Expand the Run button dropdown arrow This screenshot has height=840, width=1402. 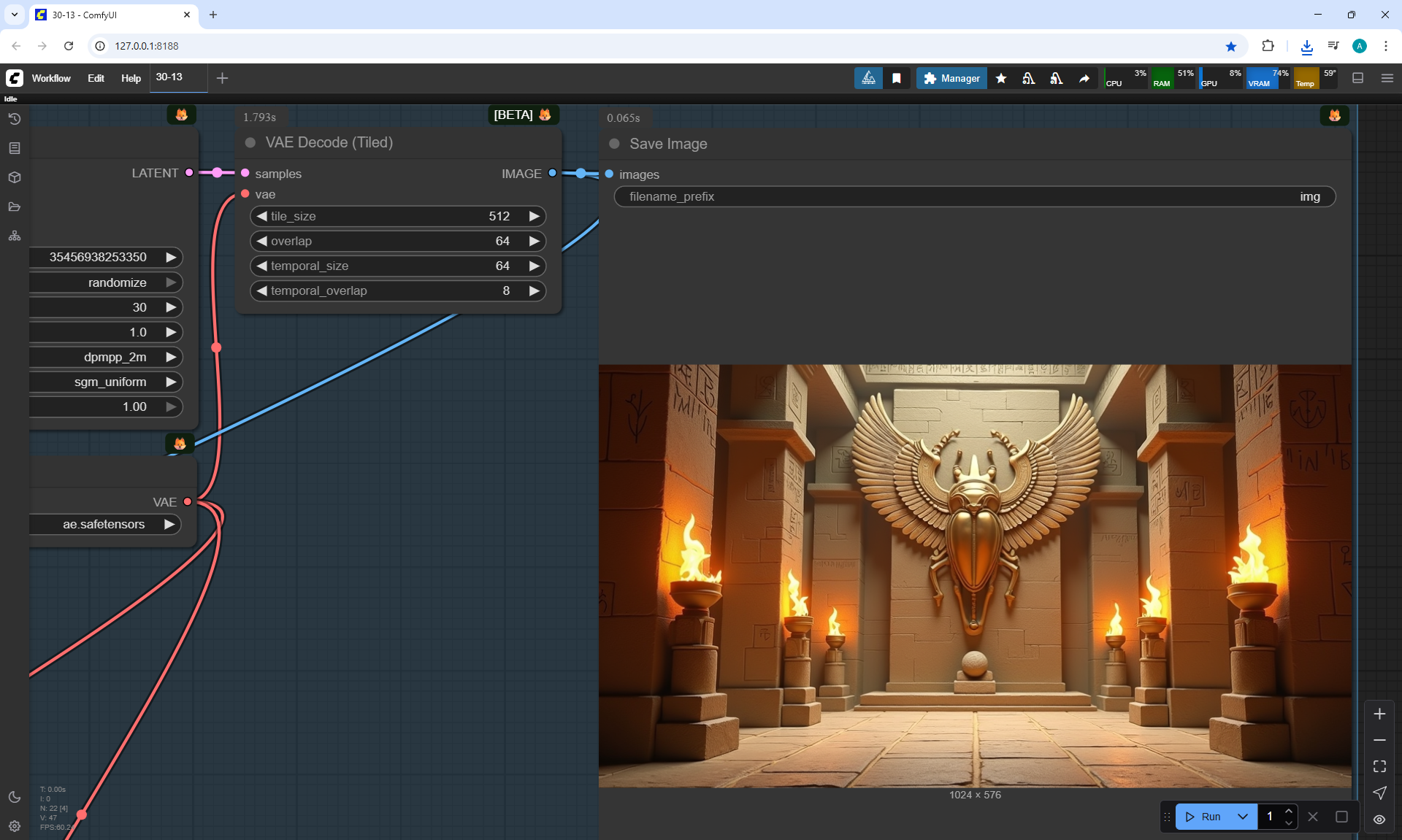tap(1243, 817)
